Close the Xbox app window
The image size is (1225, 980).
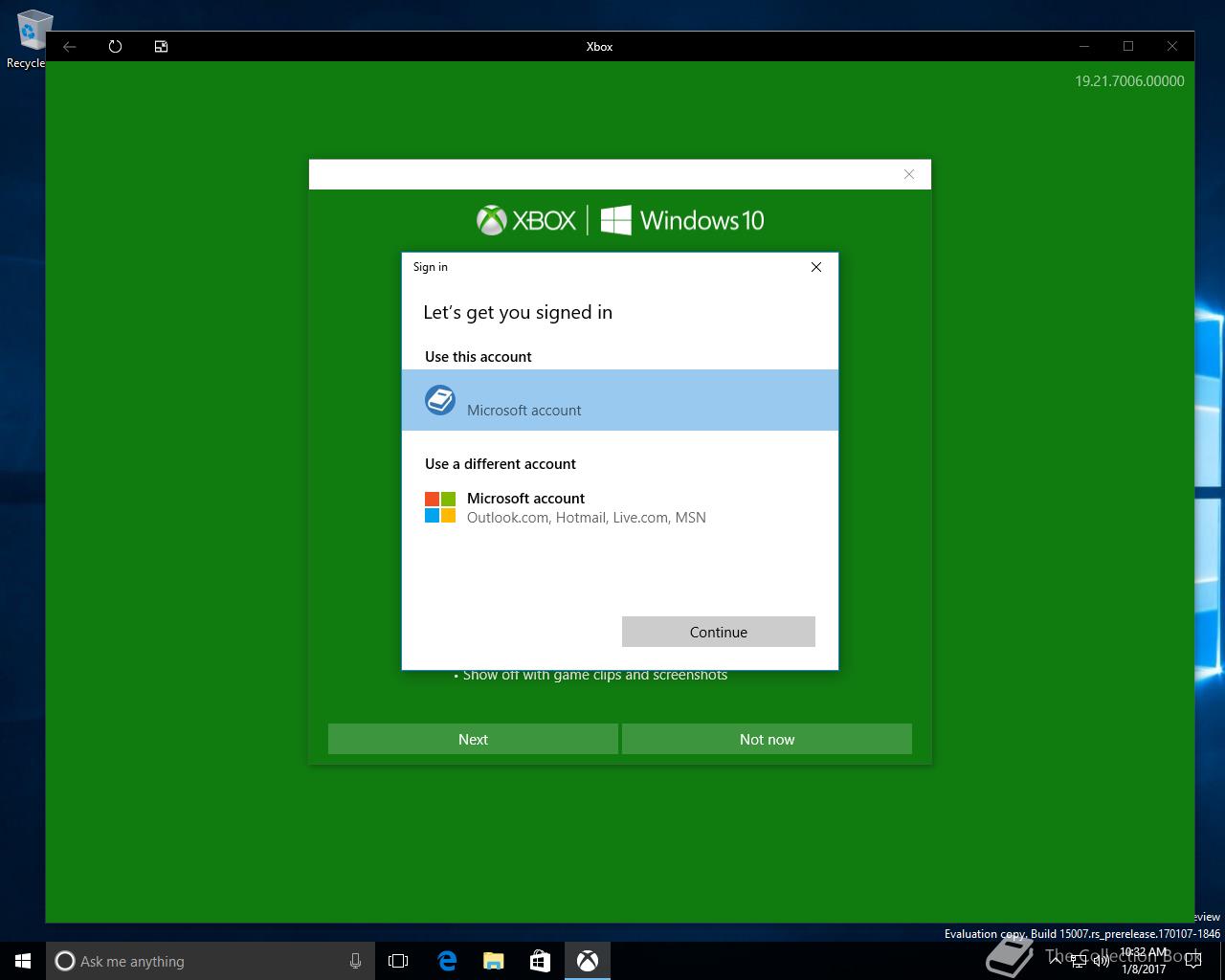pyautogui.click(x=1172, y=46)
